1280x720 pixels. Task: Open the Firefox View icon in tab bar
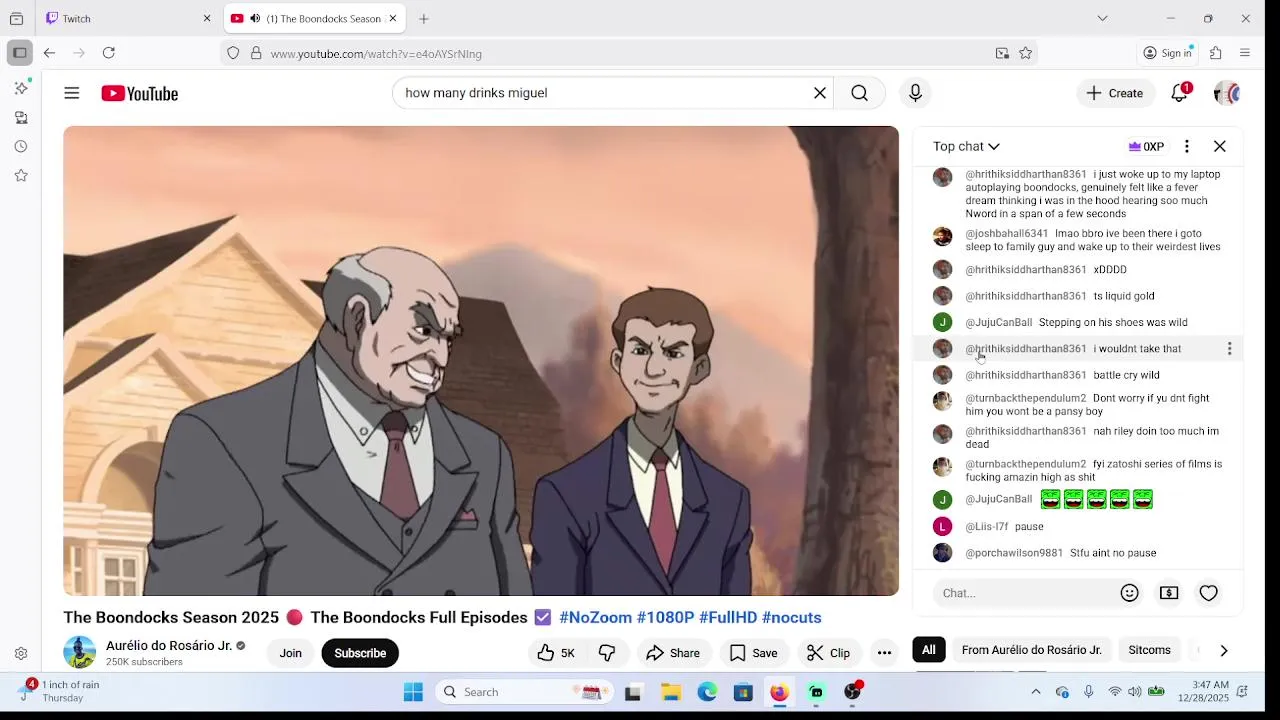(x=16, y=19)
